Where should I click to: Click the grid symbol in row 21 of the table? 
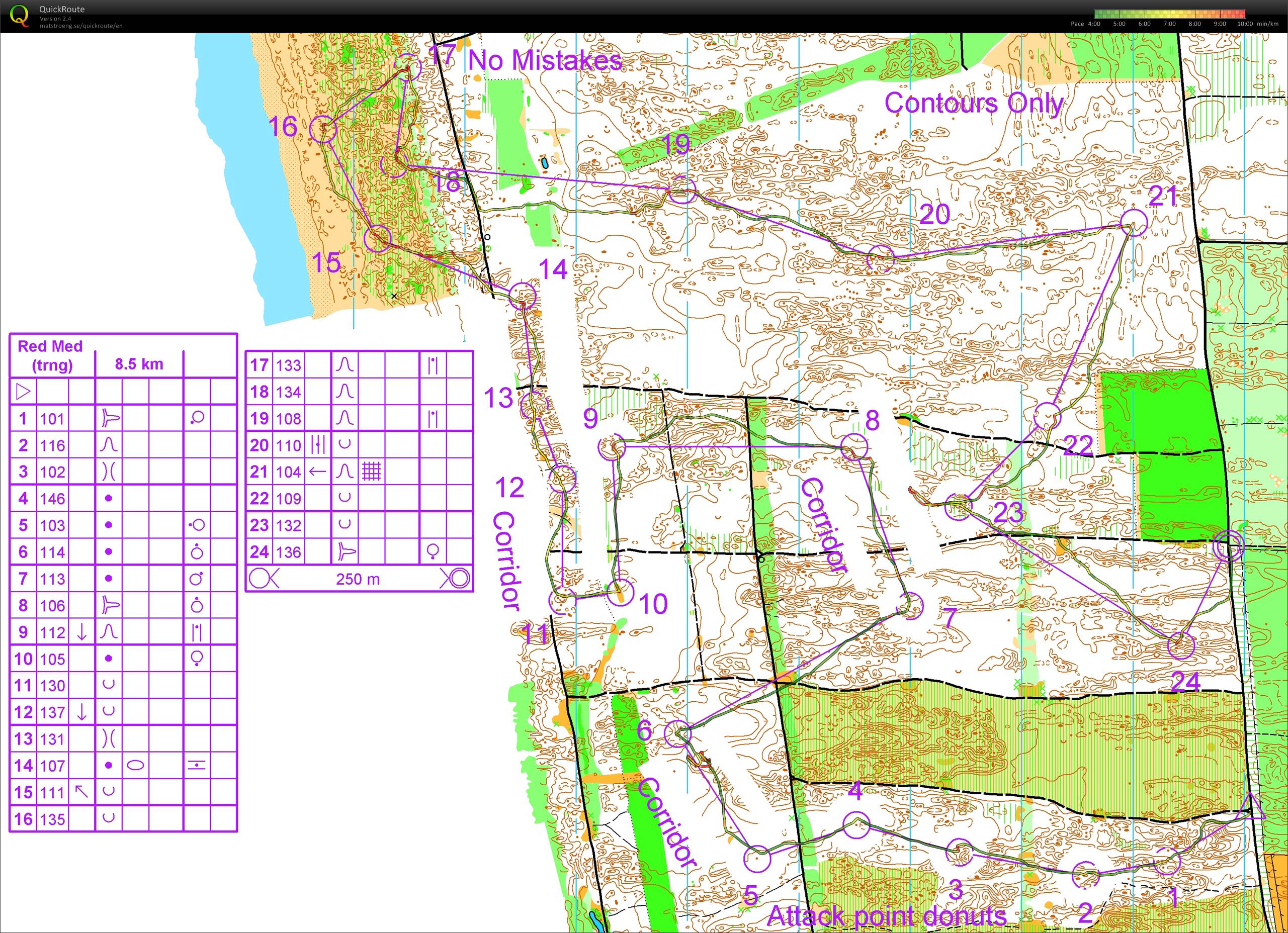pos(371,471)
